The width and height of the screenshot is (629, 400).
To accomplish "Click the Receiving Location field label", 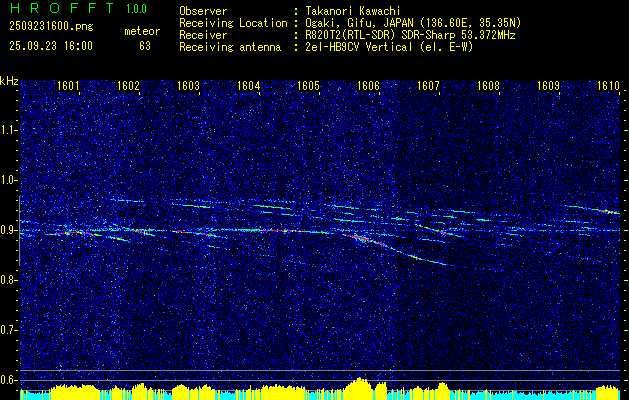I will pyautogui.click(x=233, y=23).
